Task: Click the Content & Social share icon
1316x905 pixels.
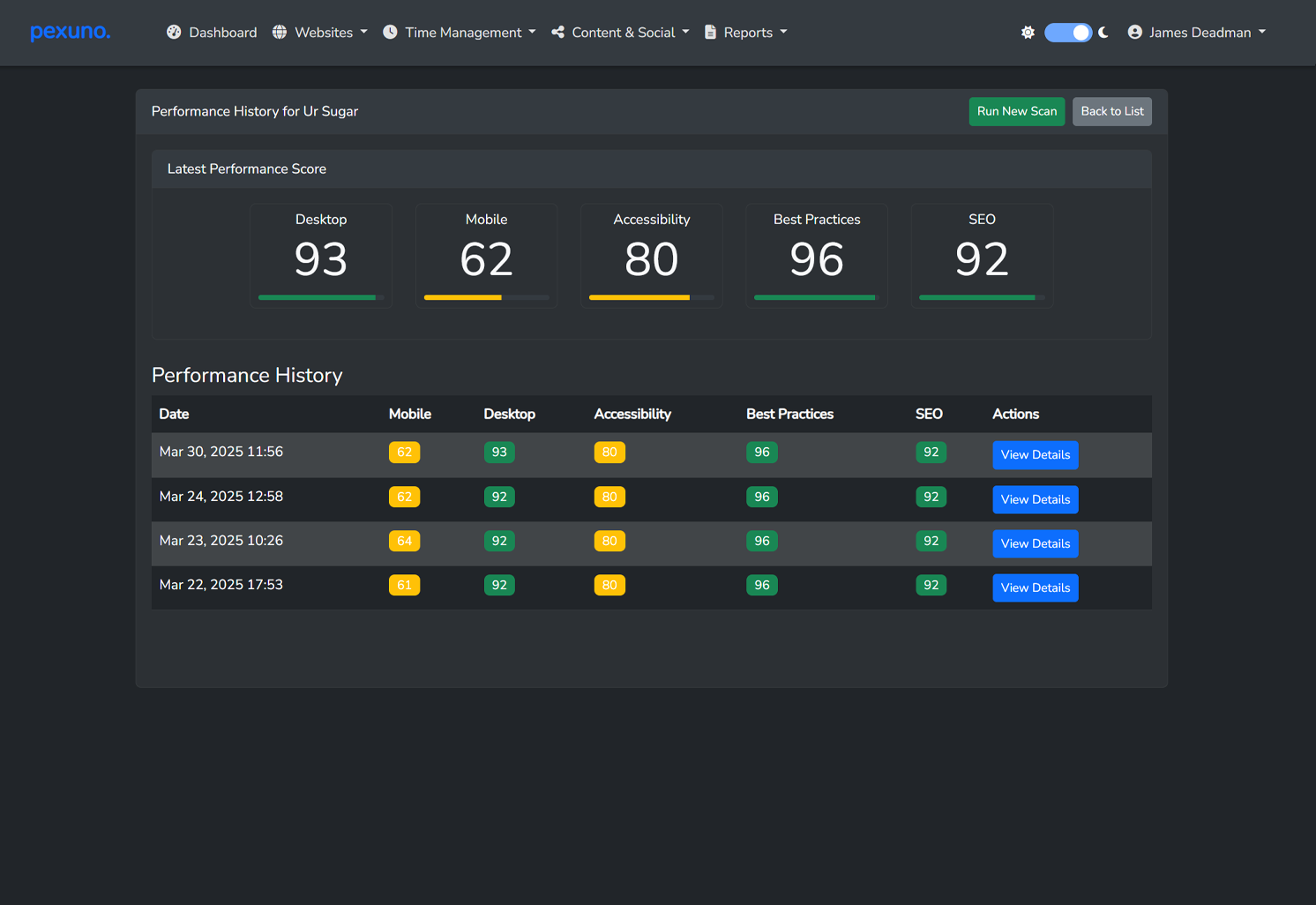Action: [557, 33]
